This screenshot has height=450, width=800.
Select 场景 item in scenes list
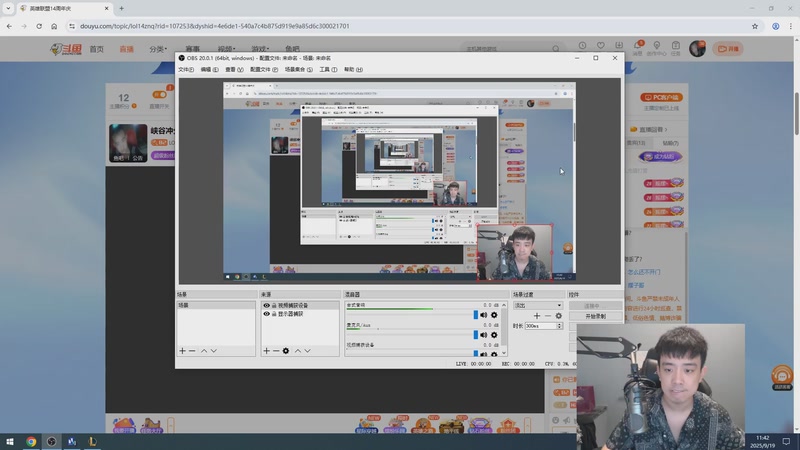(x=216, y=305)
